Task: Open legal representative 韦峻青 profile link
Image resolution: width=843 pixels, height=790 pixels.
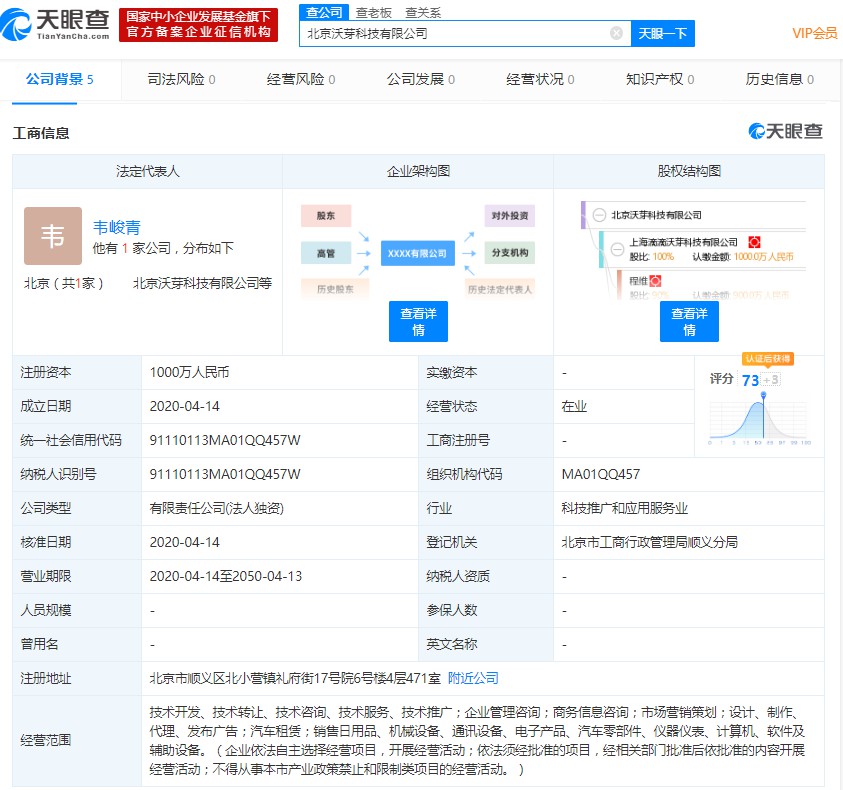Action: click(117, 227)
